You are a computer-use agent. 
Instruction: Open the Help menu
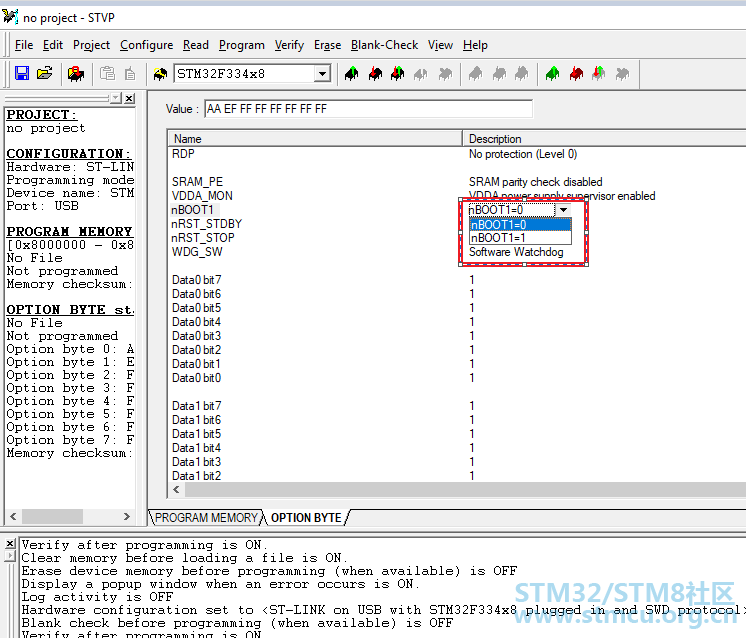coord(475,45)
